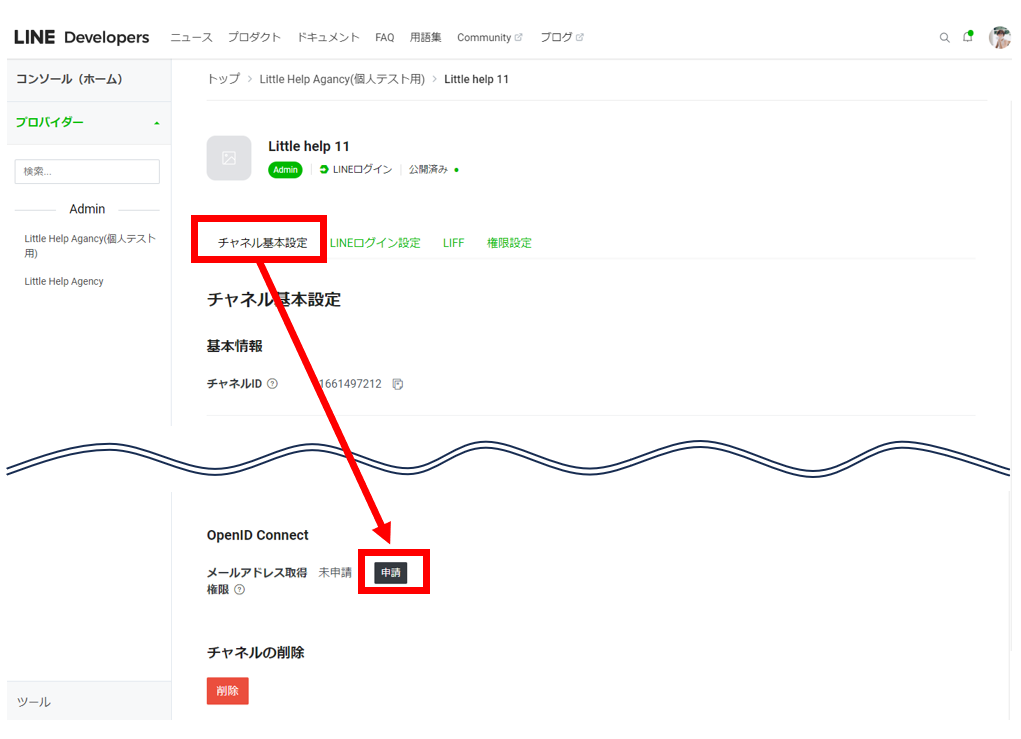Copy the channel ID with copy icon

point(397,384)
